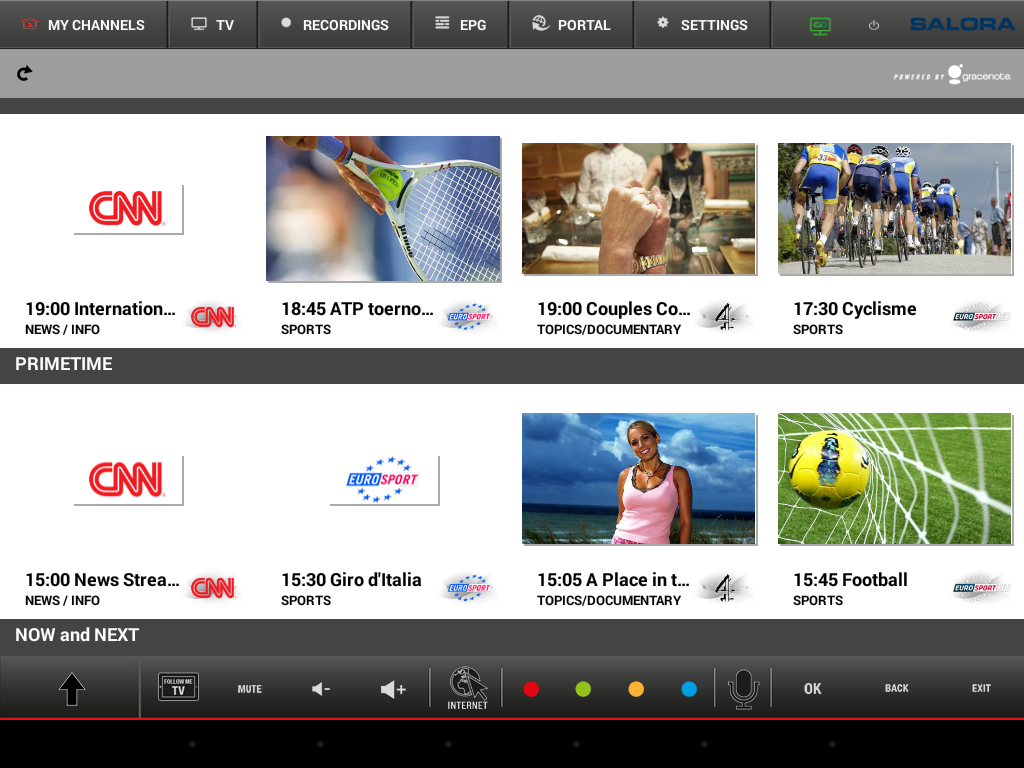Image resolution: width=1024 pixels, height=768 pixels.
Task: Click Eurosport HD icon beside Cyclisme
Action: coord(981,317)
